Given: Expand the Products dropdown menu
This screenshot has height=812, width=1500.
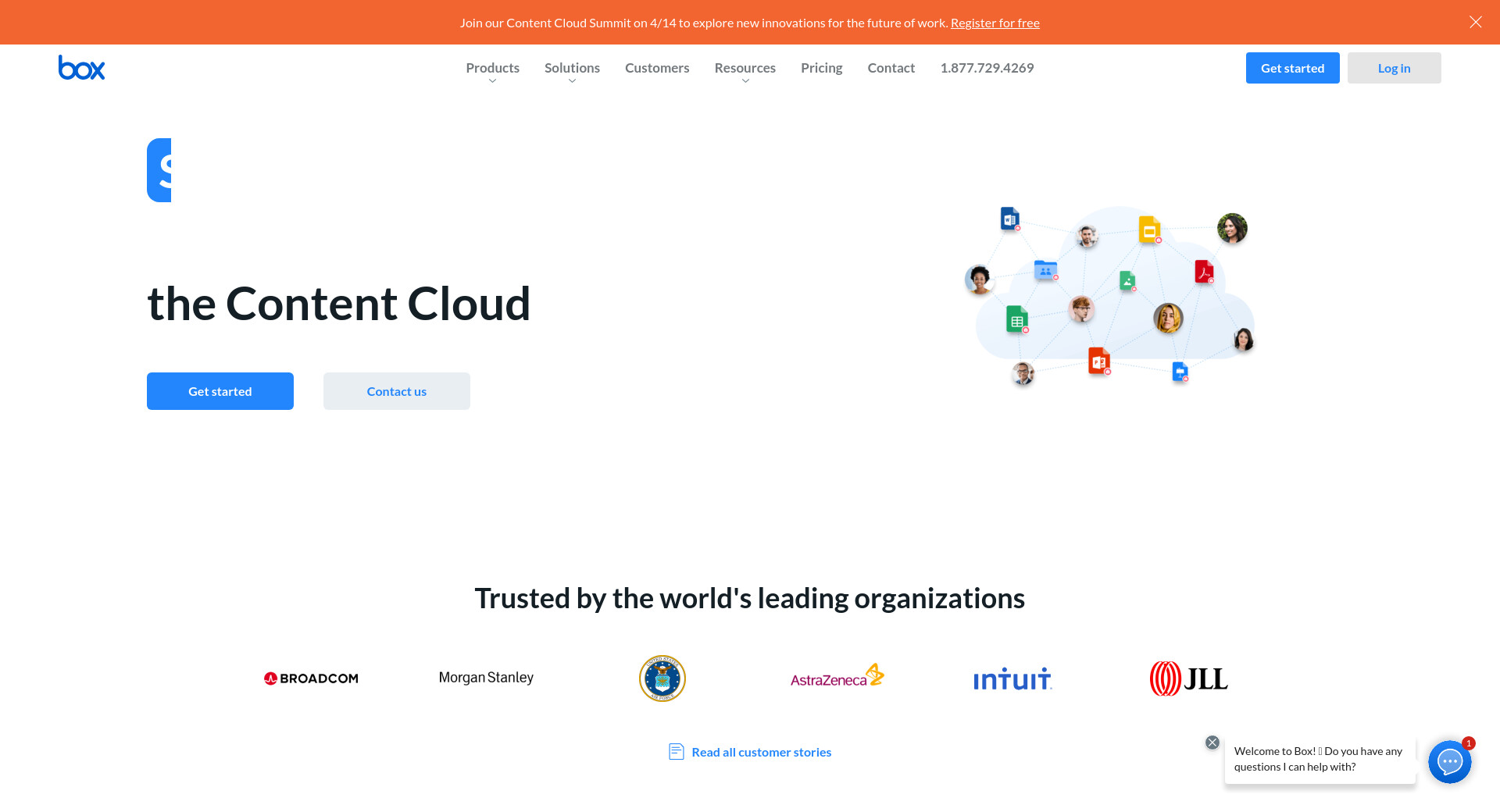Looking at the screenshot, I should pyautogui.click(x=492, y=69).
